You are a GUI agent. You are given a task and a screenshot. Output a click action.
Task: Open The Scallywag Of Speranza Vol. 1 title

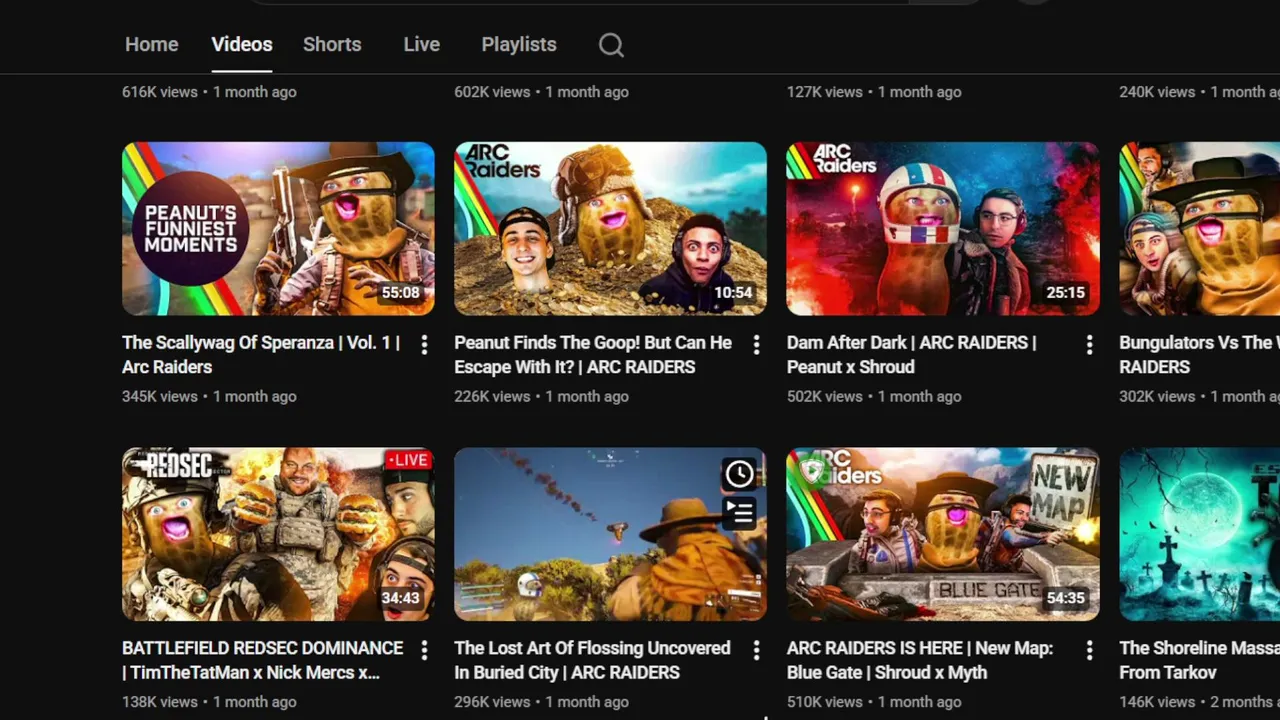click(x=261, y=355)
